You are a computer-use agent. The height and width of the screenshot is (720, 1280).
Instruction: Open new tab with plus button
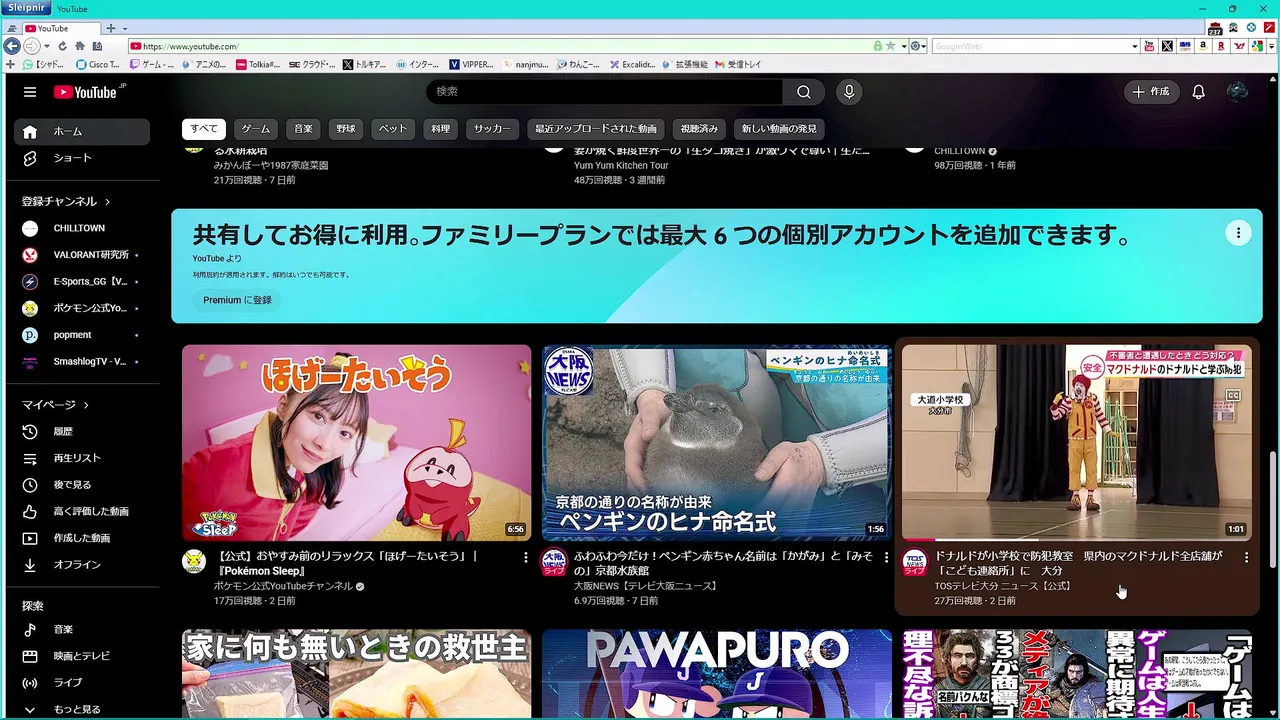[110, 28]
